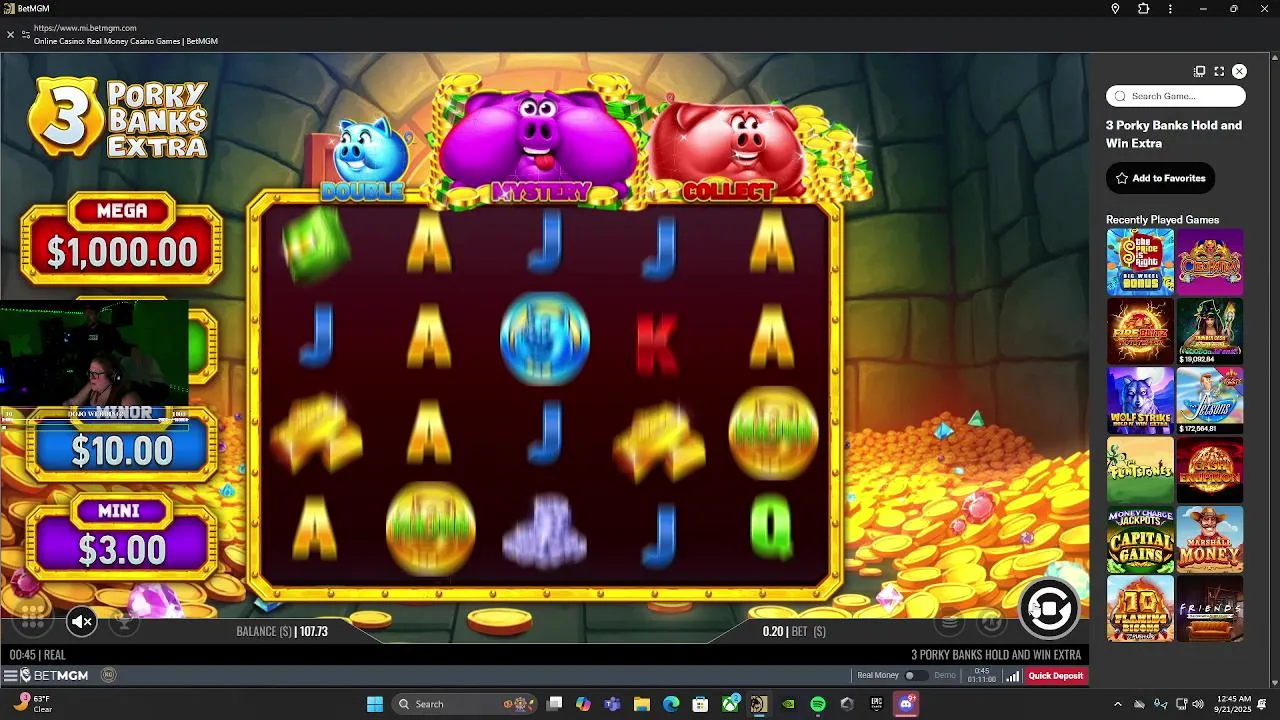The image size is (1280, 720).
Task: Open the Fire Blitz game thumbnail
Action: point(1140,331)
